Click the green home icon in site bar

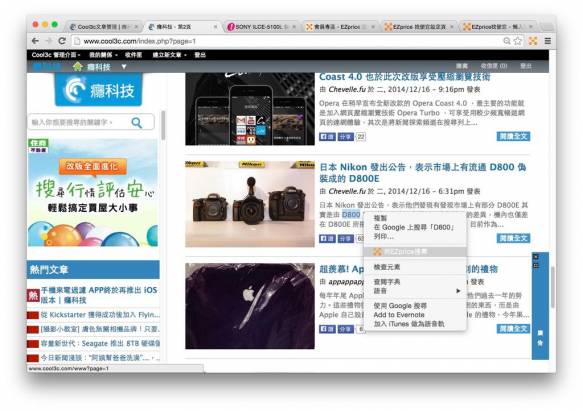point(77,67)
